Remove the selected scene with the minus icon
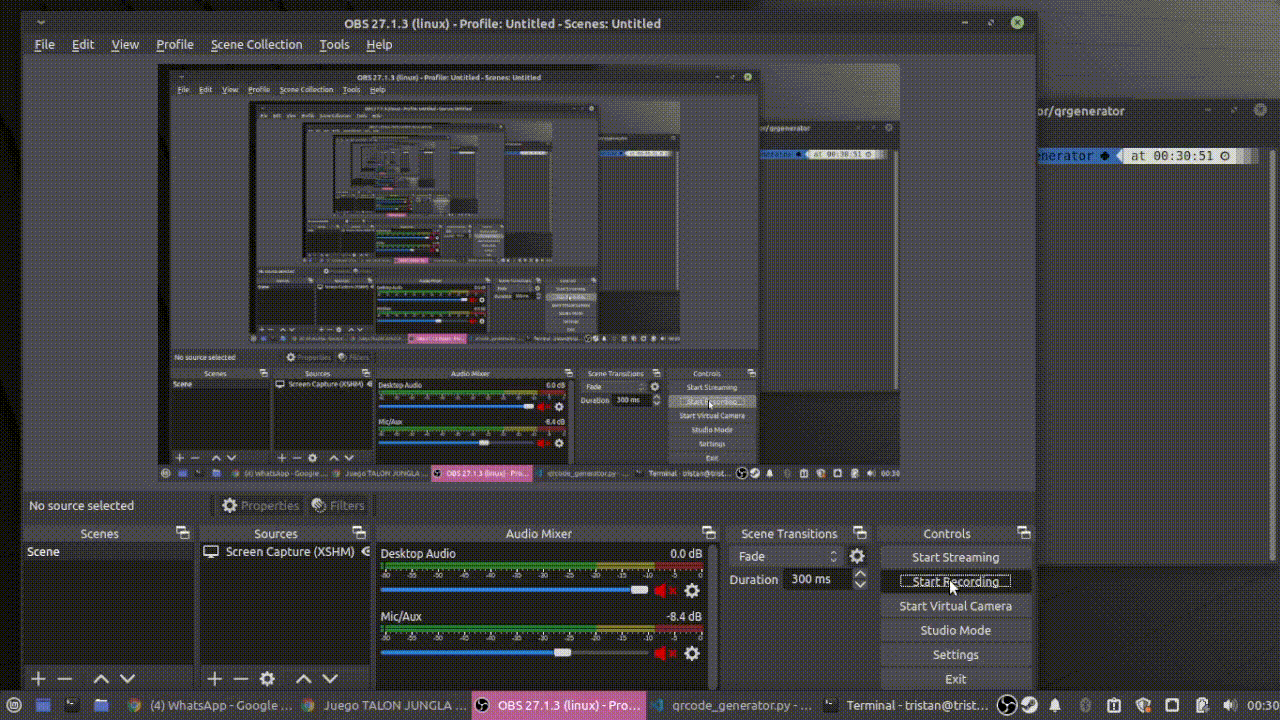 [65, 679]
